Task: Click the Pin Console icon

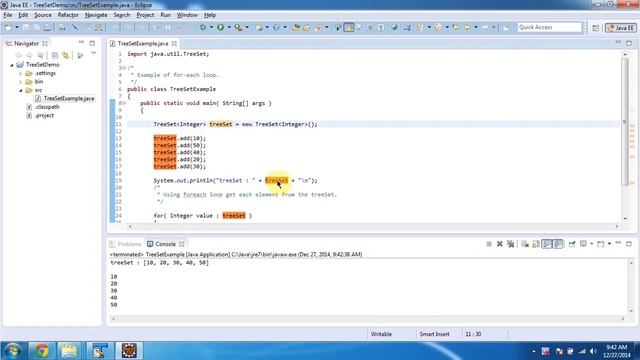Action: coord(572,244)
